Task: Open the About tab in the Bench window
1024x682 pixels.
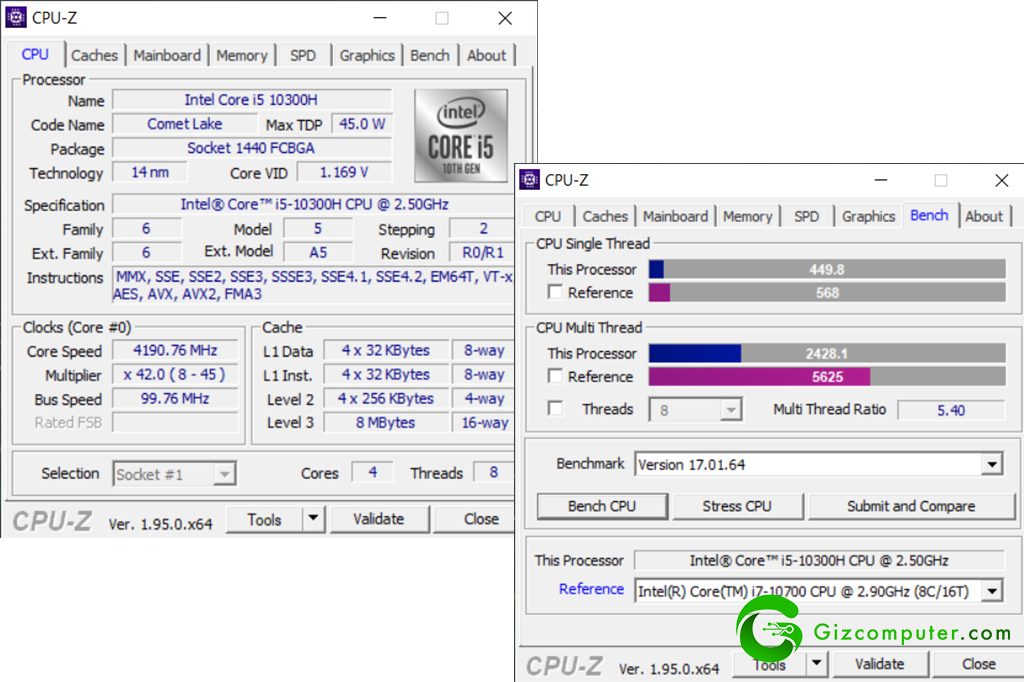Action: 984,216
